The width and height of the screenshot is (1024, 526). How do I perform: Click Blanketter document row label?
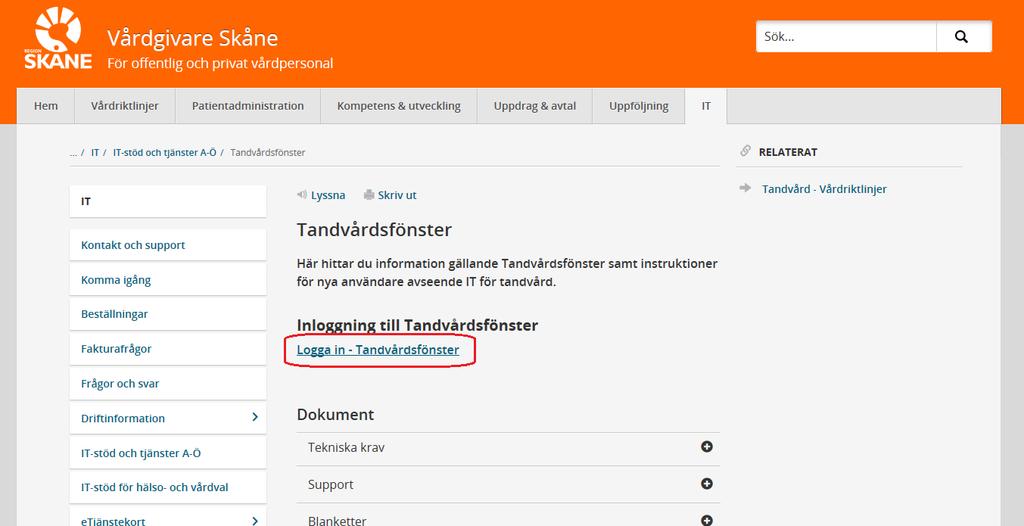[x=337, y=521]
